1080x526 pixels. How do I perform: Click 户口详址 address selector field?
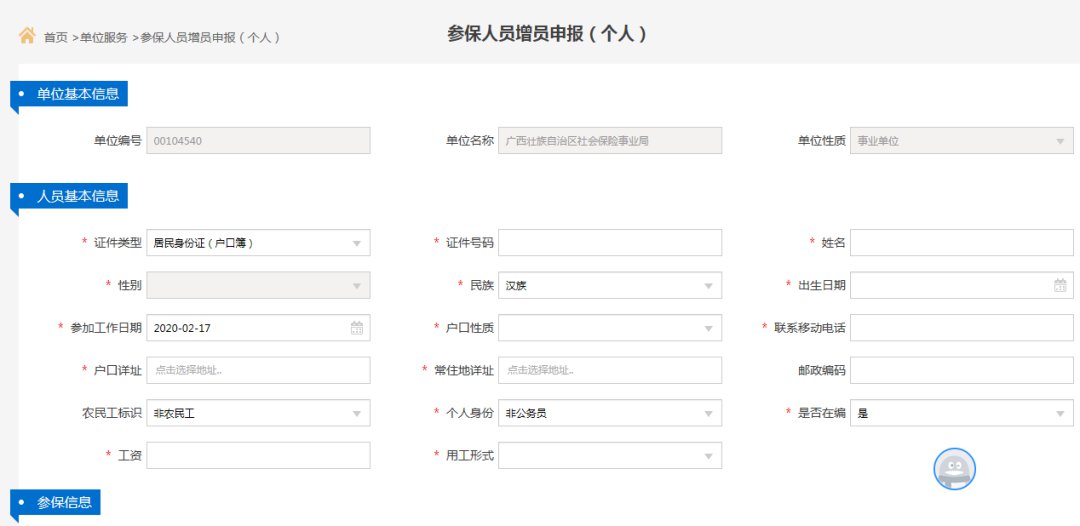tap(258, 370)
